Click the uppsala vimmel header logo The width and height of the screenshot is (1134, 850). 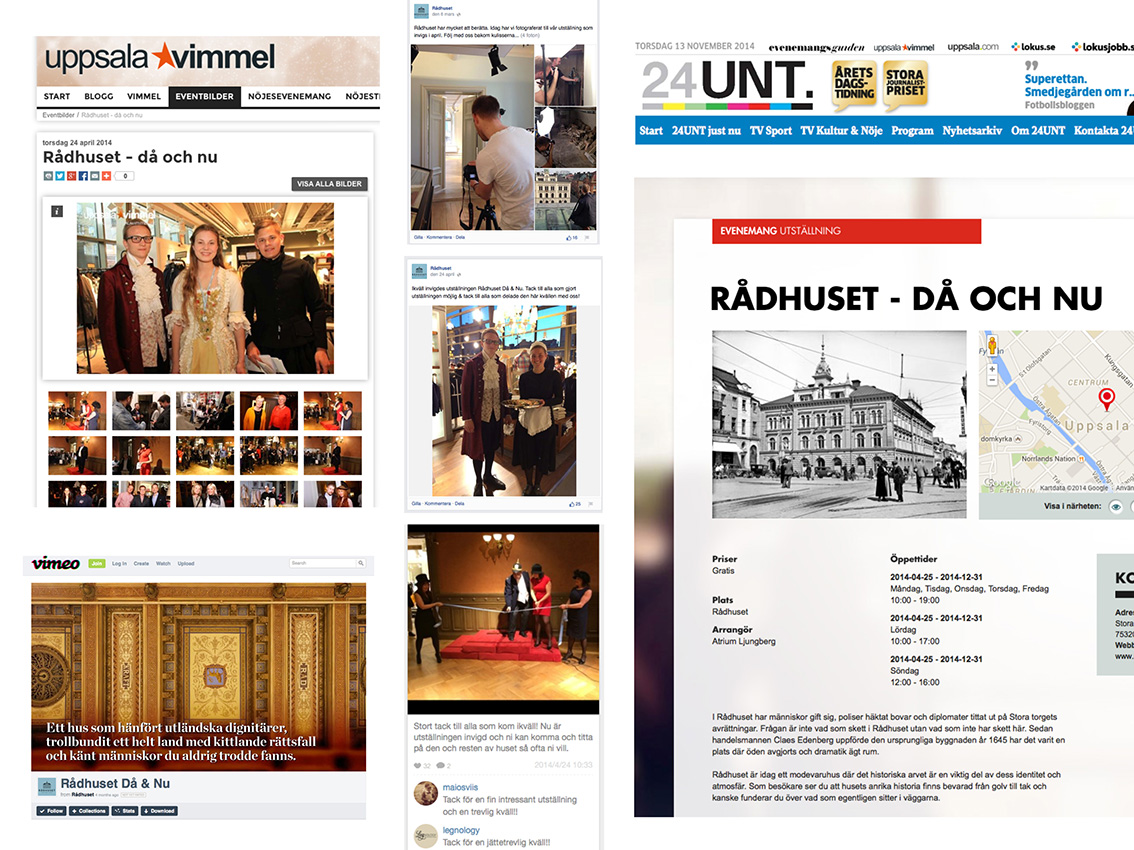[x=160, y=57]
